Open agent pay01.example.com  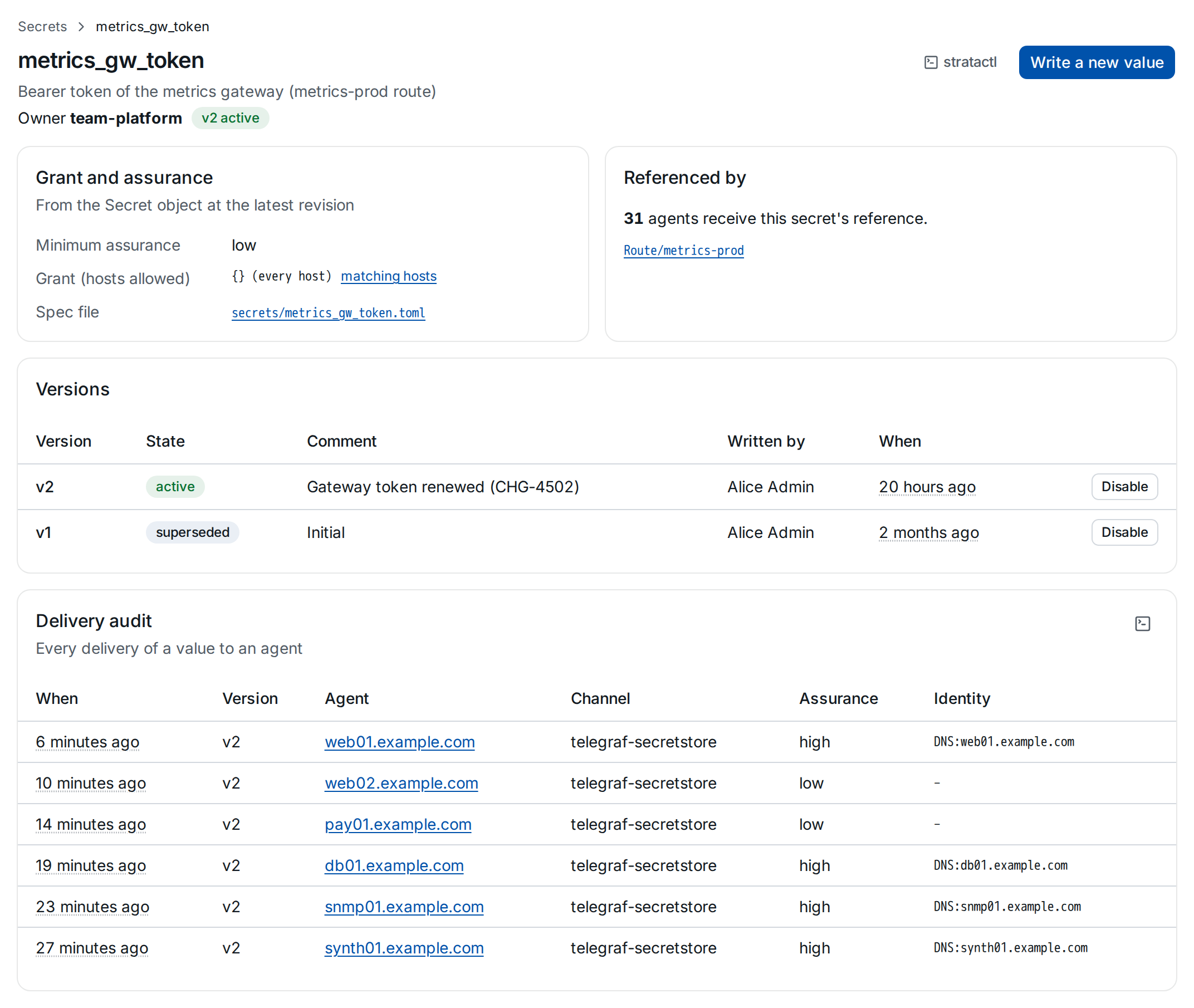(x=398, y=824)
